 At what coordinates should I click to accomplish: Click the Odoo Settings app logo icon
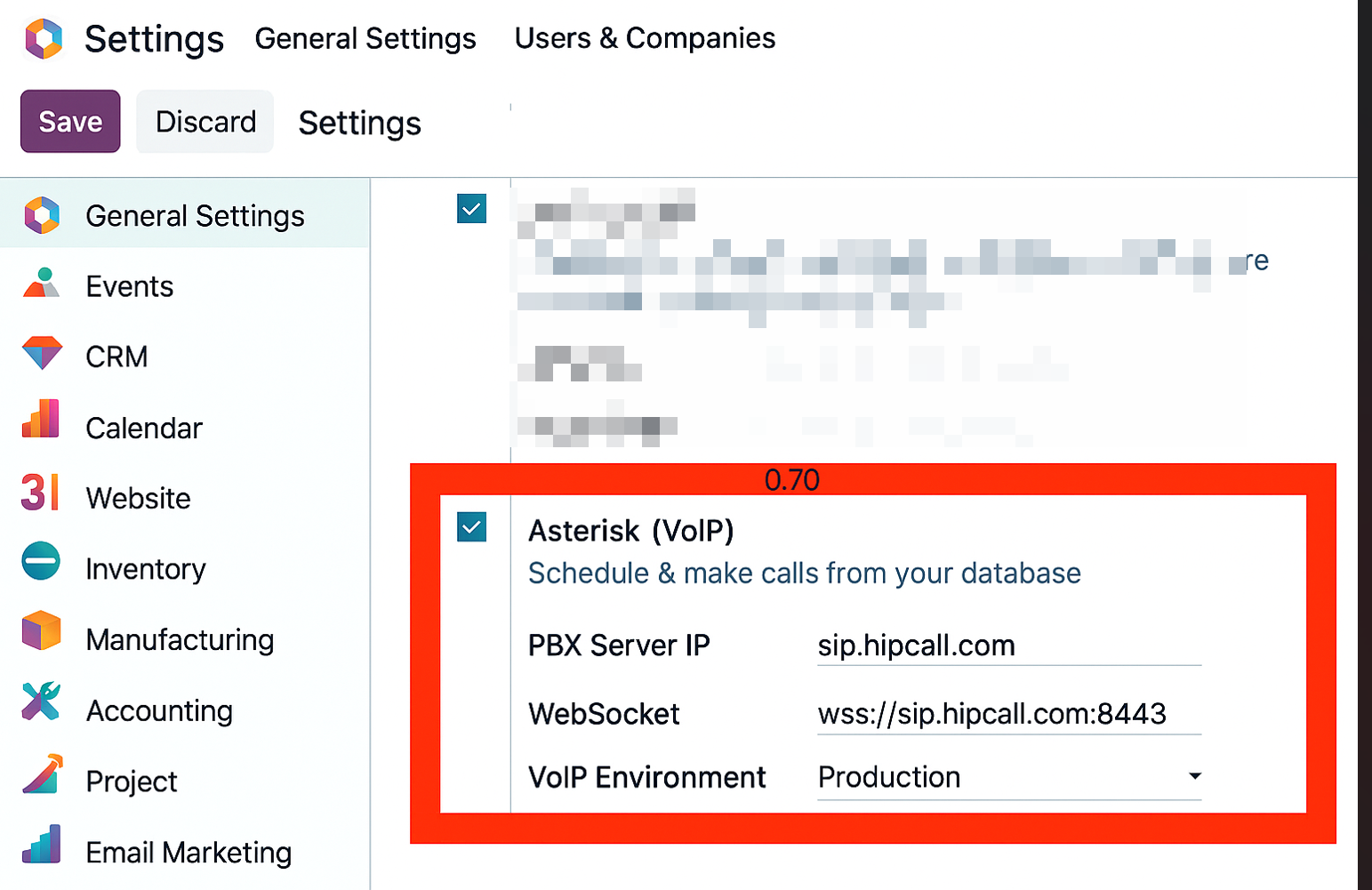pyautogui.click(x=44, y=38)
